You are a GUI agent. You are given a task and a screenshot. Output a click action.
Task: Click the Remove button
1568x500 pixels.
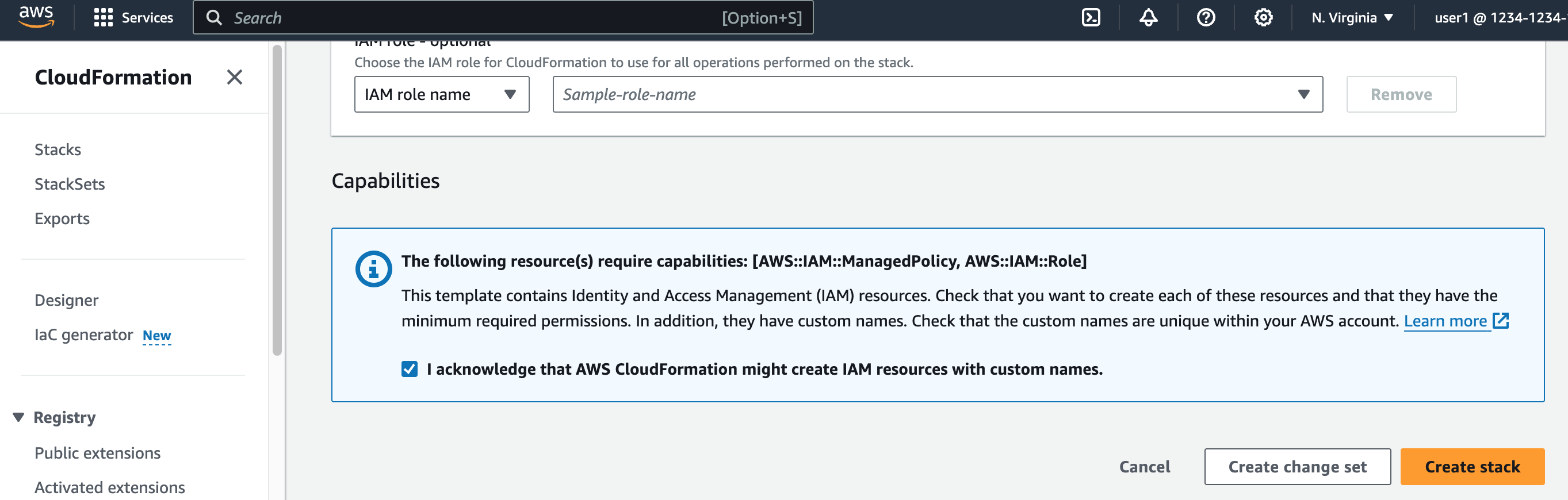[x=1401, y=94]
